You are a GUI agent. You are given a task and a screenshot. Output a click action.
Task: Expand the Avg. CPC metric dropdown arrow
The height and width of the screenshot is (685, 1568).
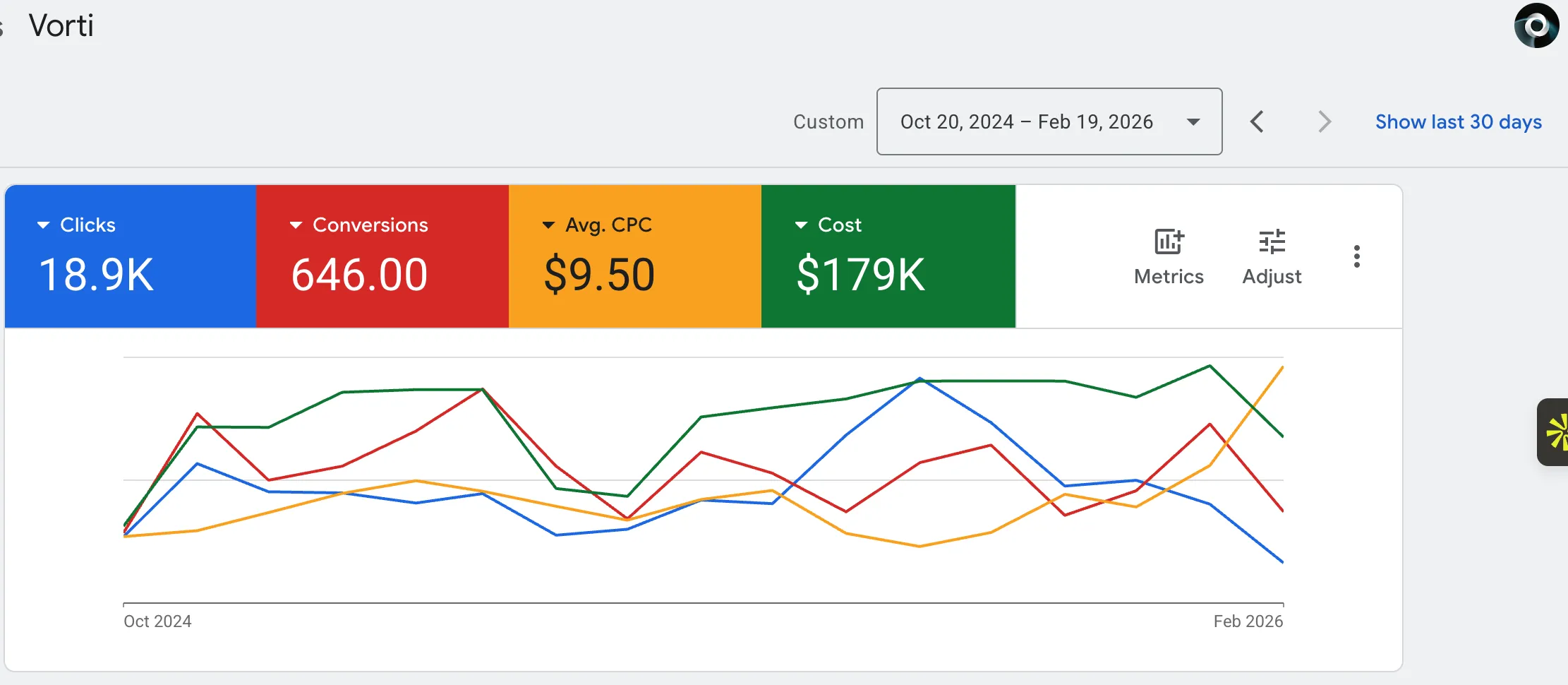(x=548, y=225)
